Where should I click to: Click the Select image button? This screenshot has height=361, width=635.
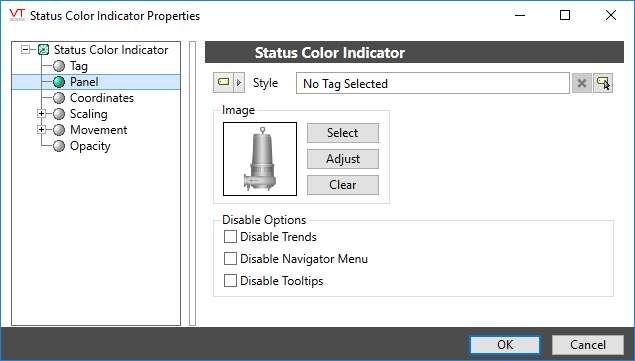pos(343,133)
